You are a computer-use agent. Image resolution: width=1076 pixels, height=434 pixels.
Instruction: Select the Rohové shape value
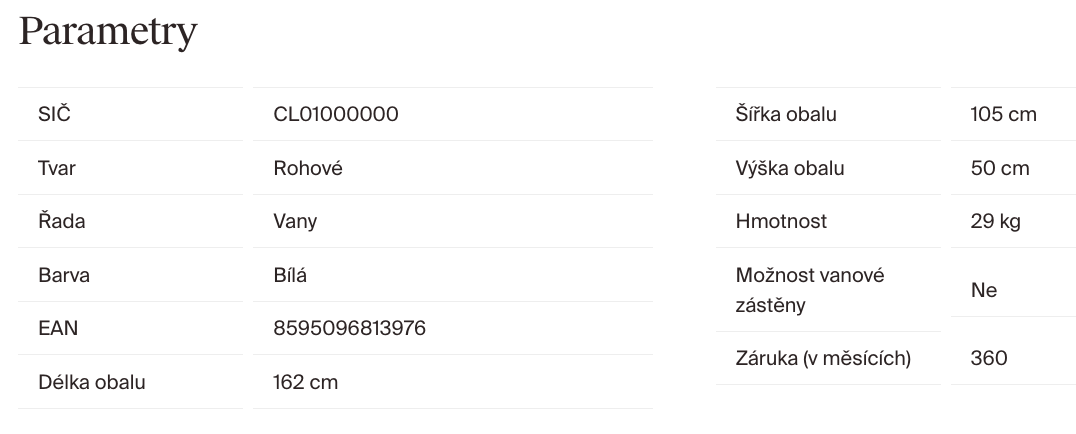point(308,168)
